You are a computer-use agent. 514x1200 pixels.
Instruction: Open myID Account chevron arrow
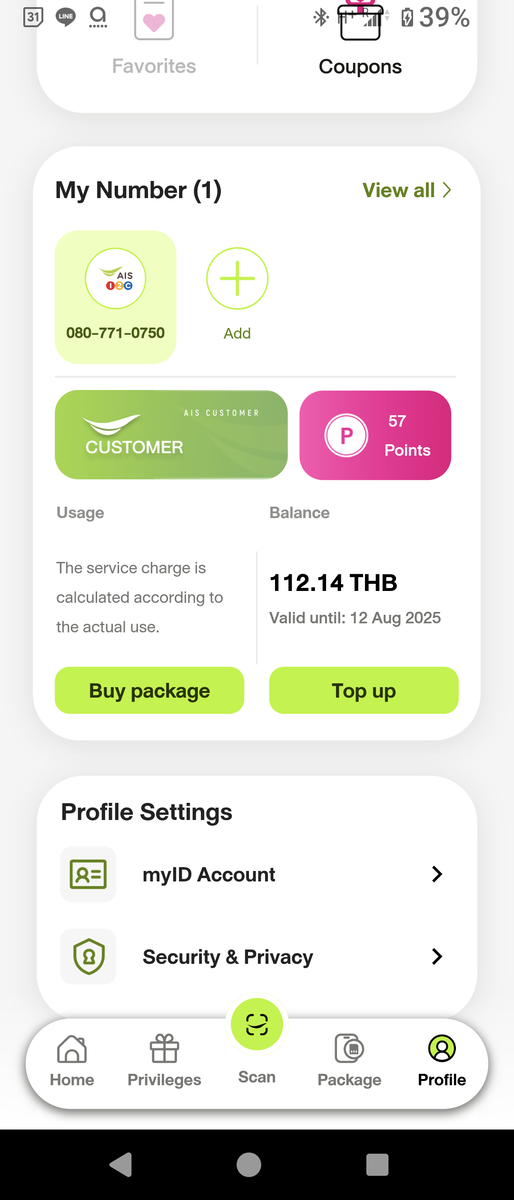436,874
